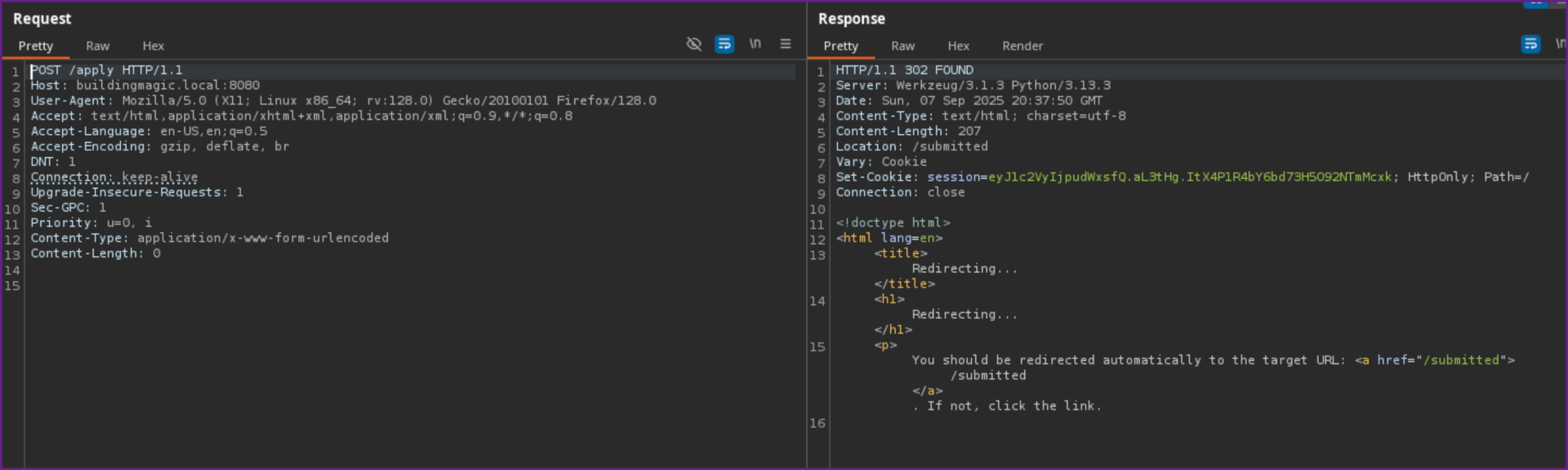The image size is (1568, 470).
Task: Select the Request Pretty tab
Action: tap(36, 47)
